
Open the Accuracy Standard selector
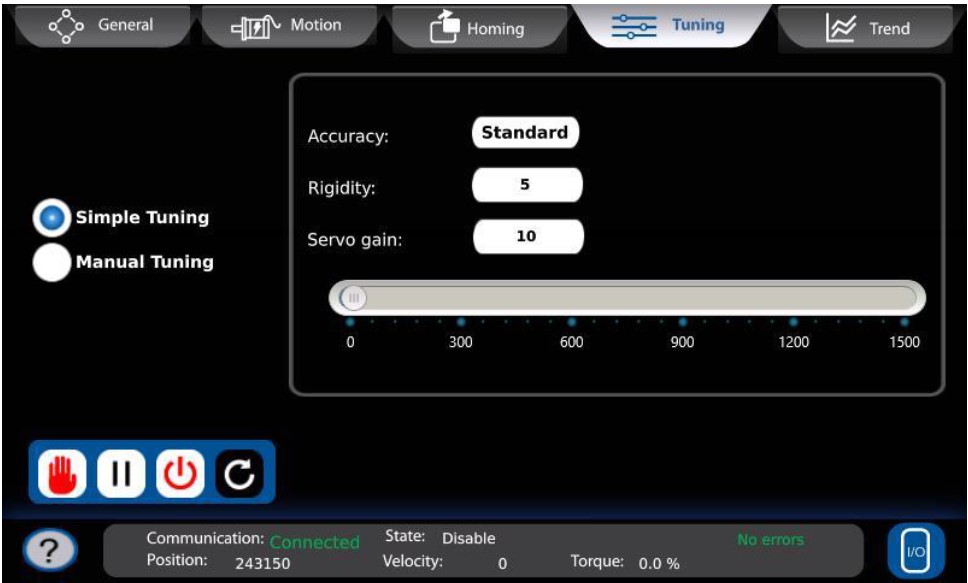coord(524,133)
